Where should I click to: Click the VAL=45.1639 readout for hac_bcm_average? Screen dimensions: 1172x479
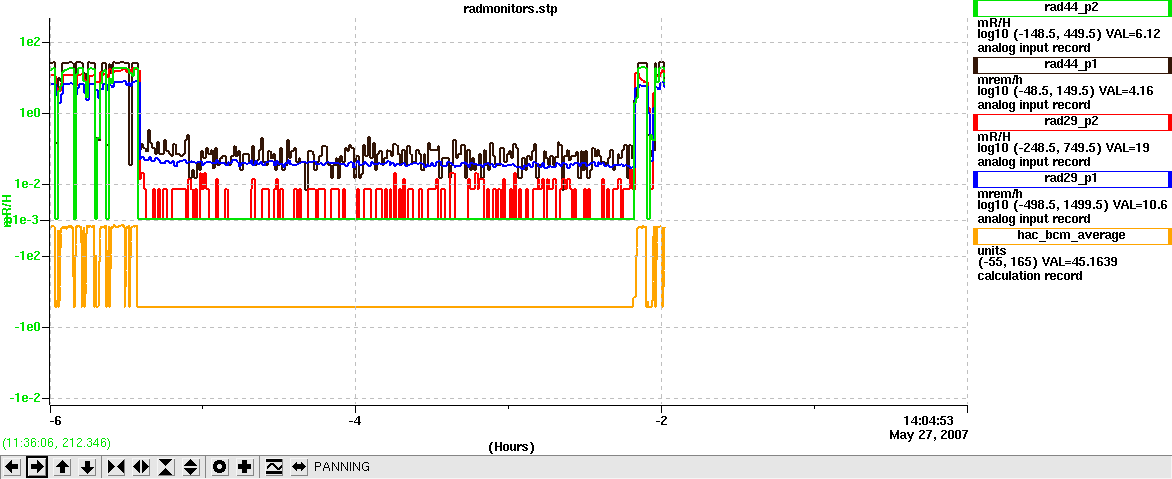1047,262
